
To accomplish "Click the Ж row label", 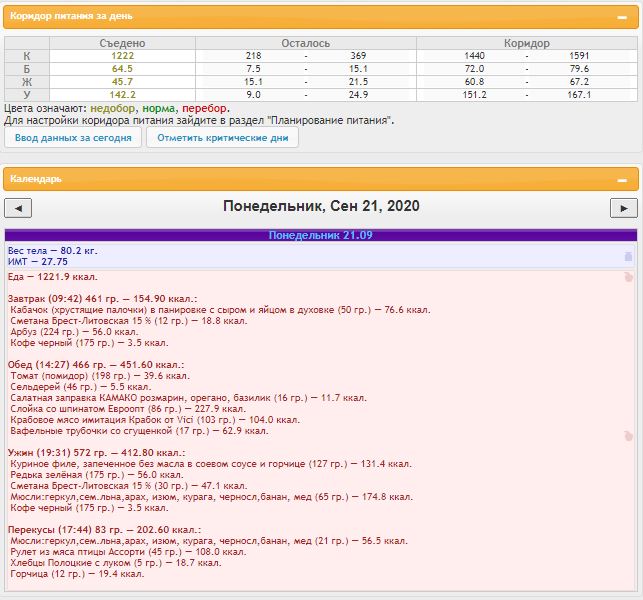I will coord(27,82).
